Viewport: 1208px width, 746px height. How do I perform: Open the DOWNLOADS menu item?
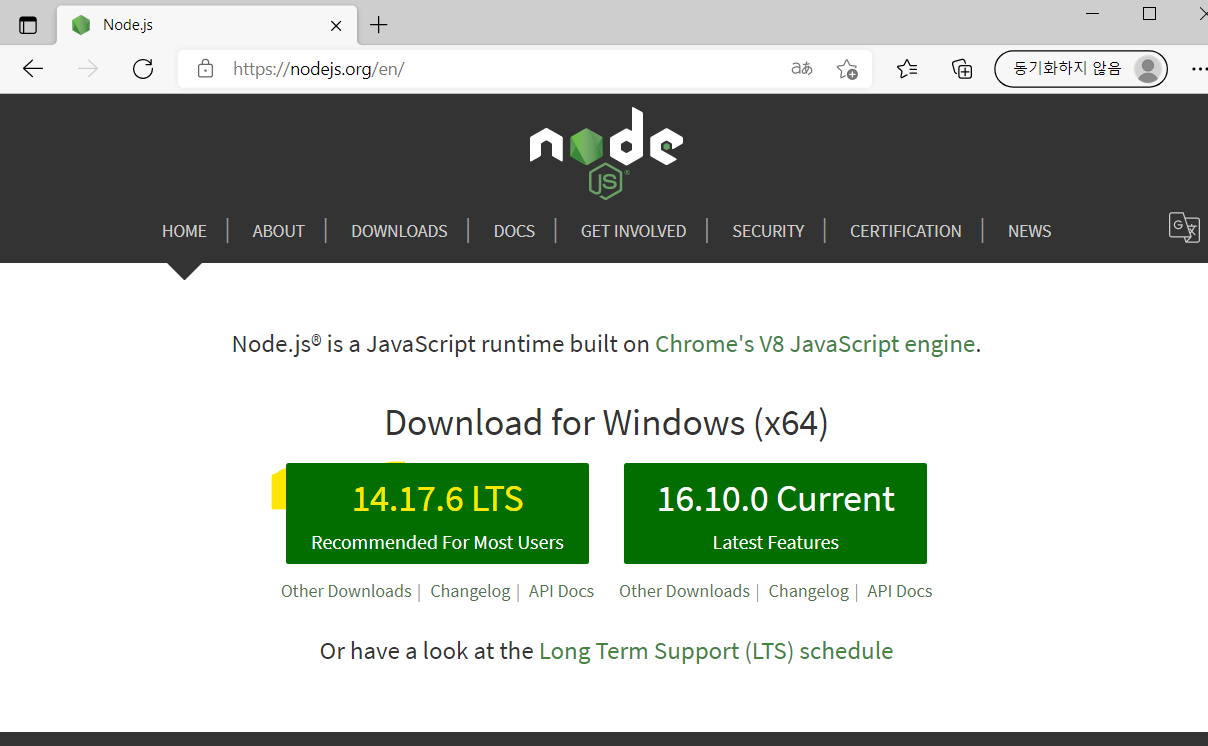[399, 231]
